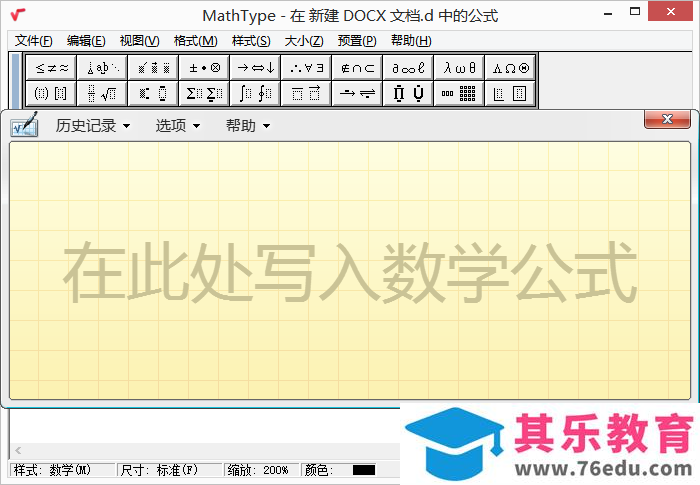The width and height of the screenshot is (700, 485).
Task: Click the 缩放: 200% status field
Action: pos(262,470)
